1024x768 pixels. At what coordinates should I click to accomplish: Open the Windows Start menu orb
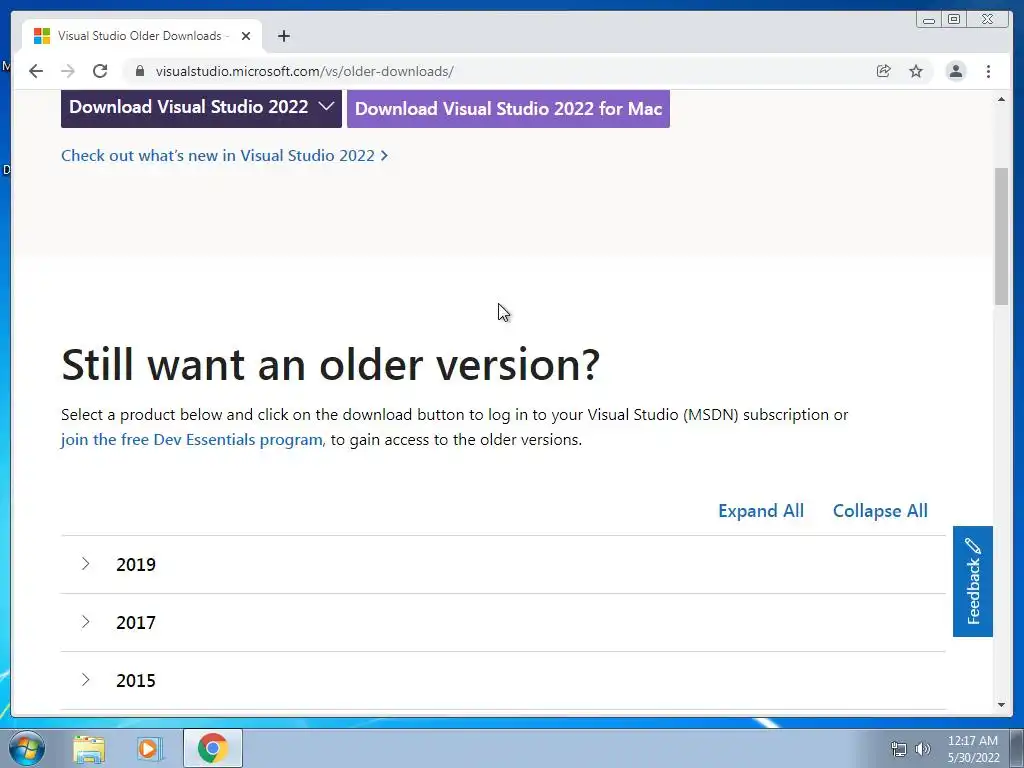(27, 748)
